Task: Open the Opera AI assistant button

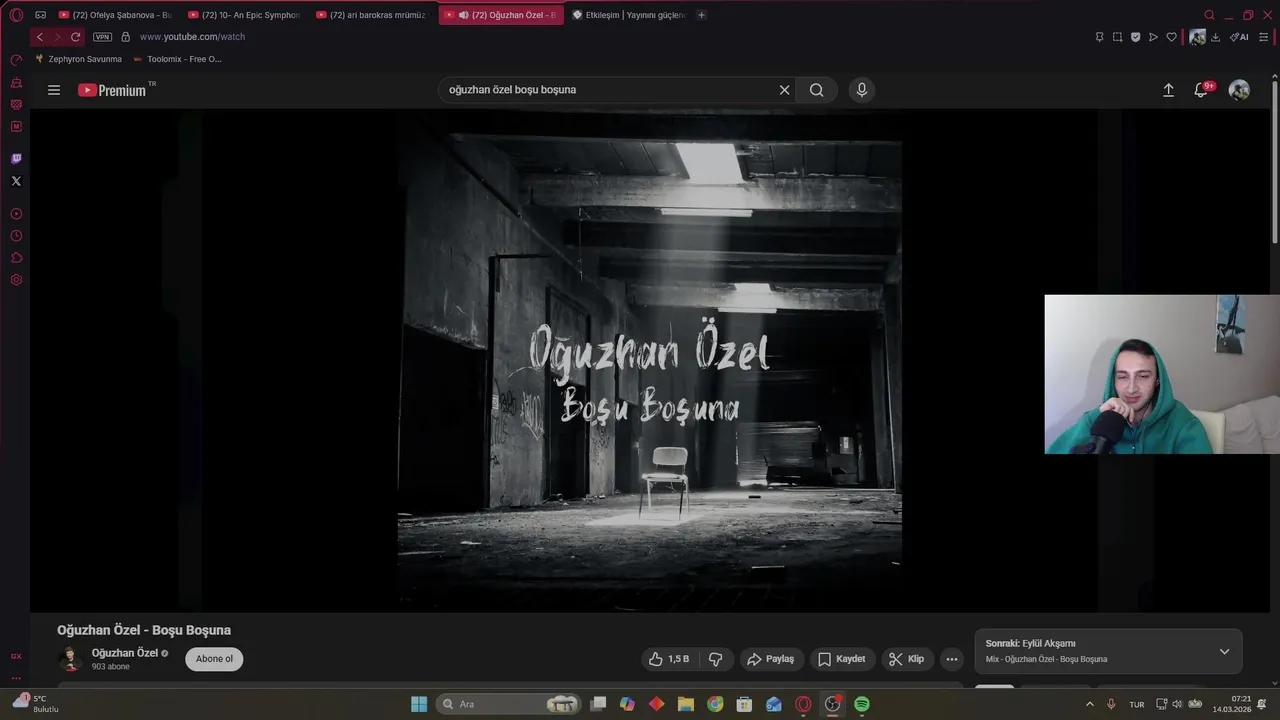Action: click(1240, 37)
